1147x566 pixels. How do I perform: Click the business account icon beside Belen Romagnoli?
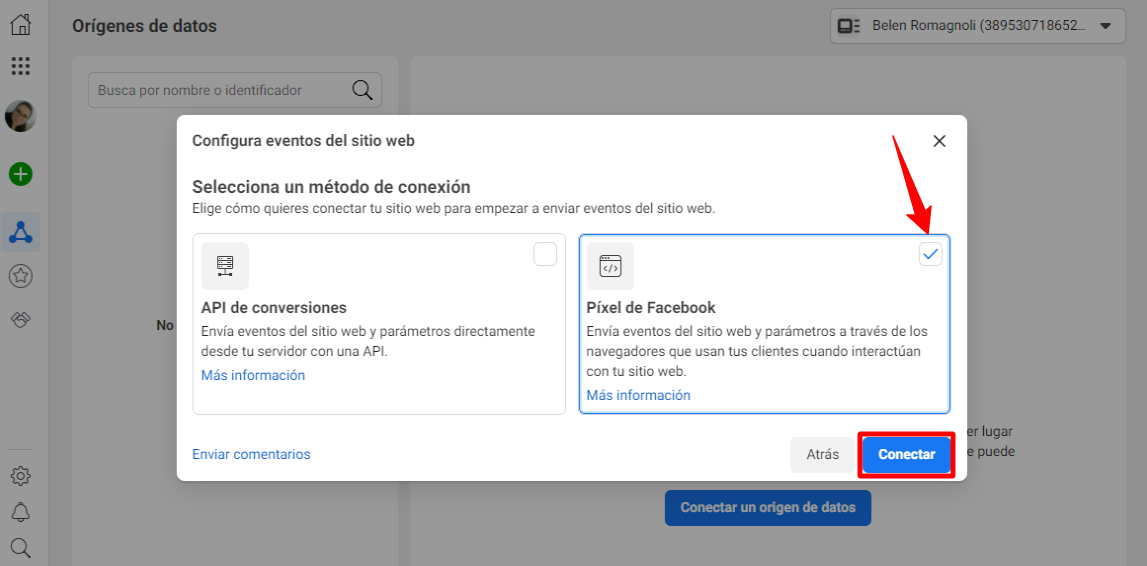click(x=849, y=26)
